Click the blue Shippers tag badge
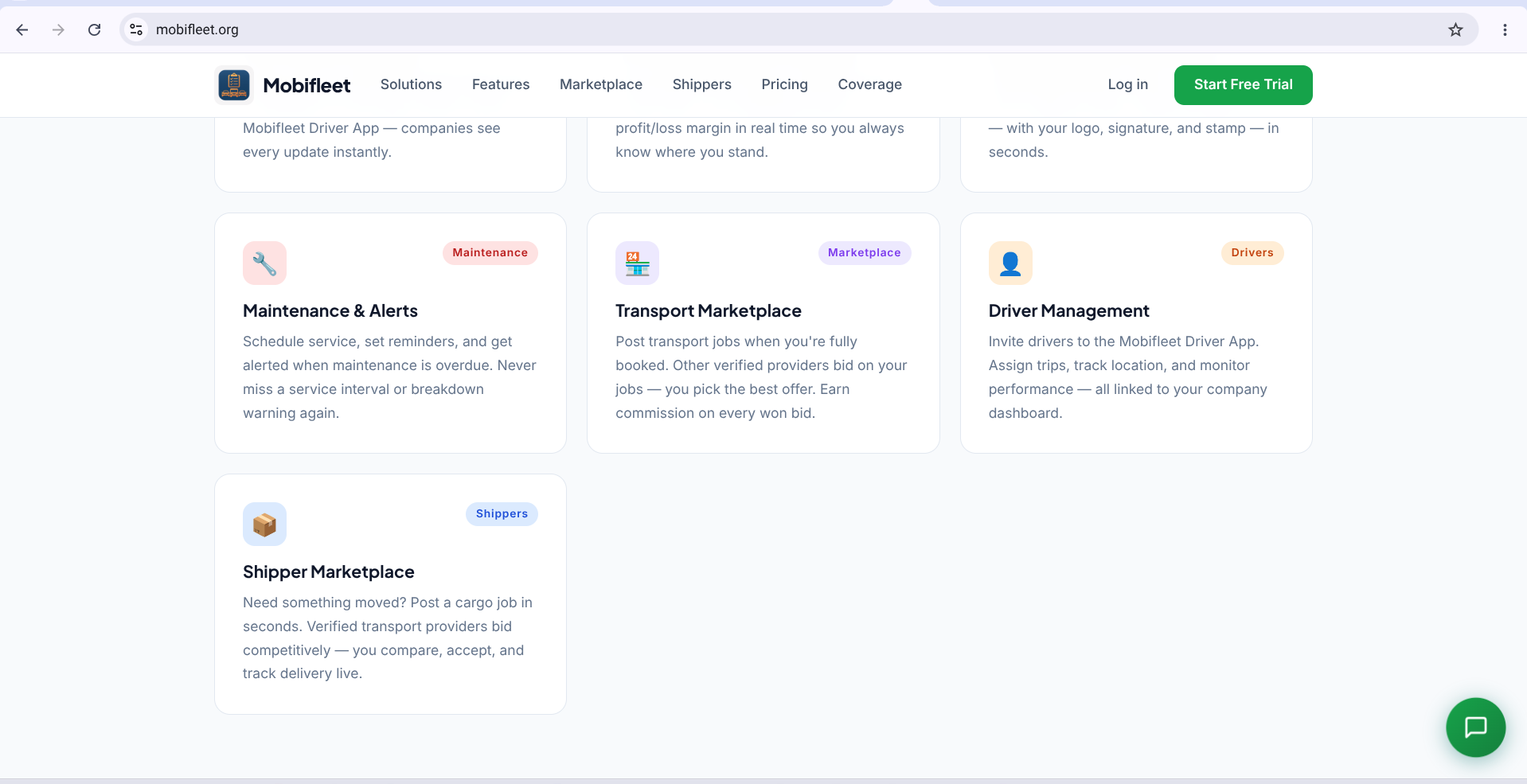This screenshot has height=784, width=1527. pos(502,514)
